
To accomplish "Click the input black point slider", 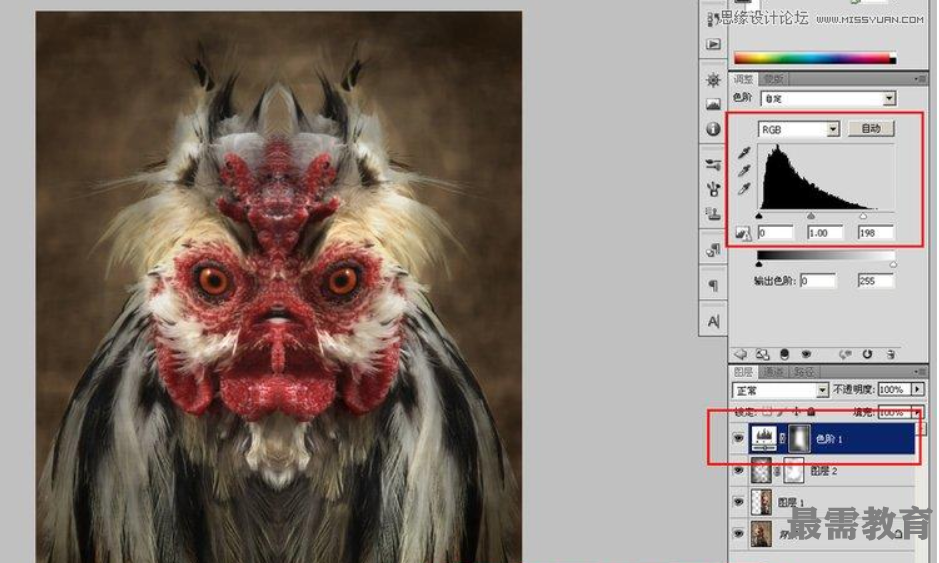I will (x=759, y=216).
